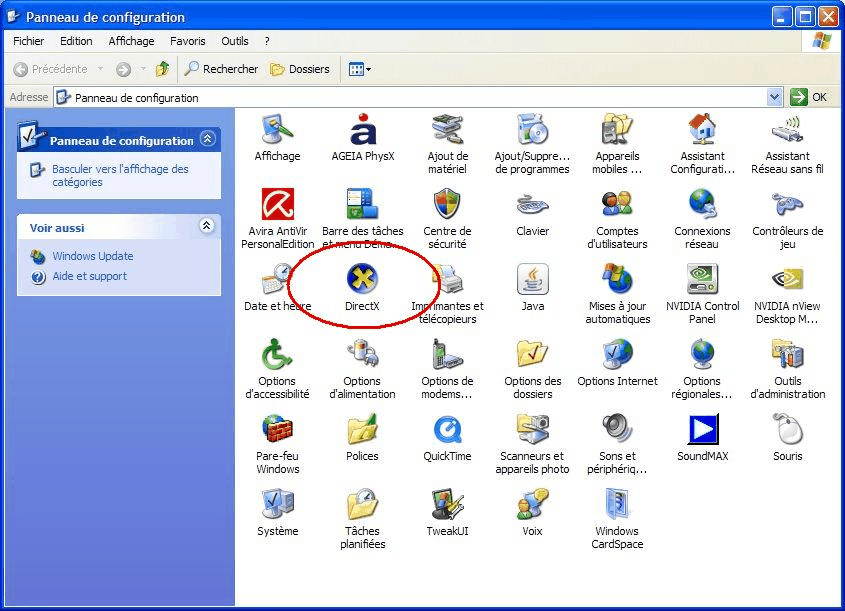Viewport: 845px width, 611px height.
Task: Click the OK go button
Action: (808, 97)
